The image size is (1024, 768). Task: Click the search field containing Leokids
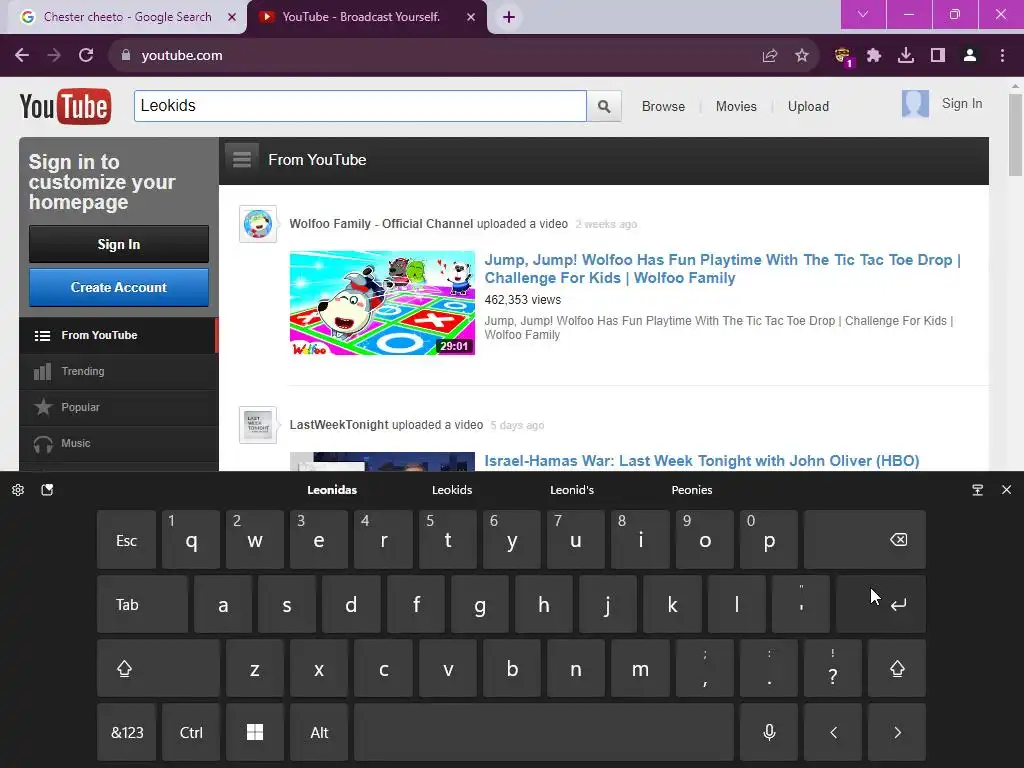[360, 106]
